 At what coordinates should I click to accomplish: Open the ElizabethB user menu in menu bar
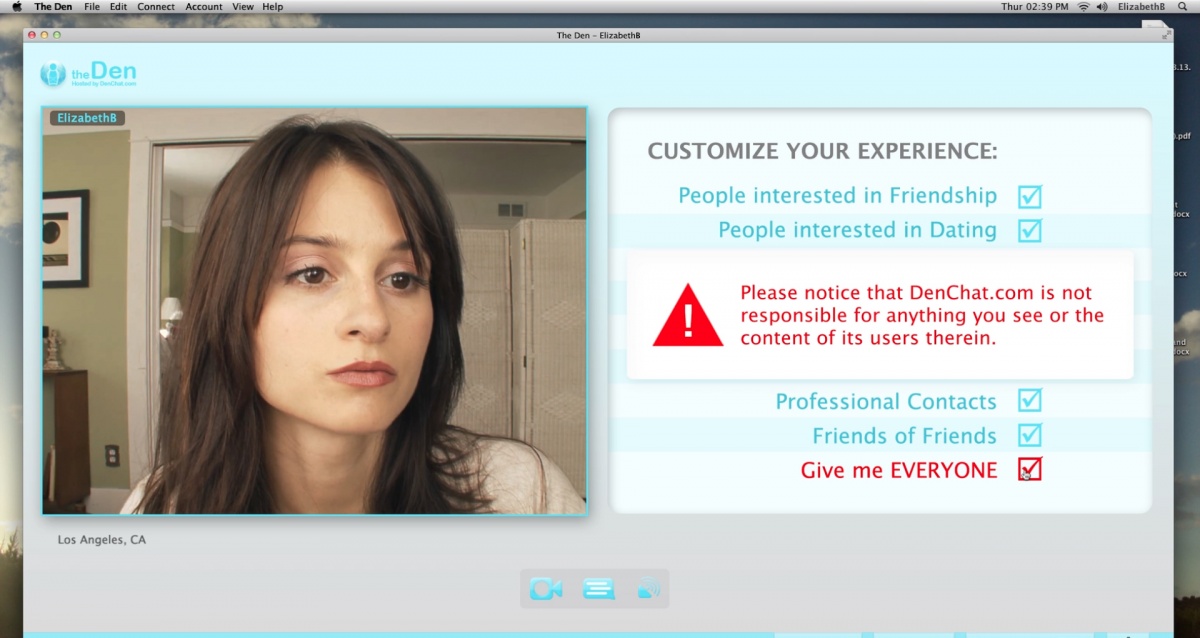pos(1141,7)
